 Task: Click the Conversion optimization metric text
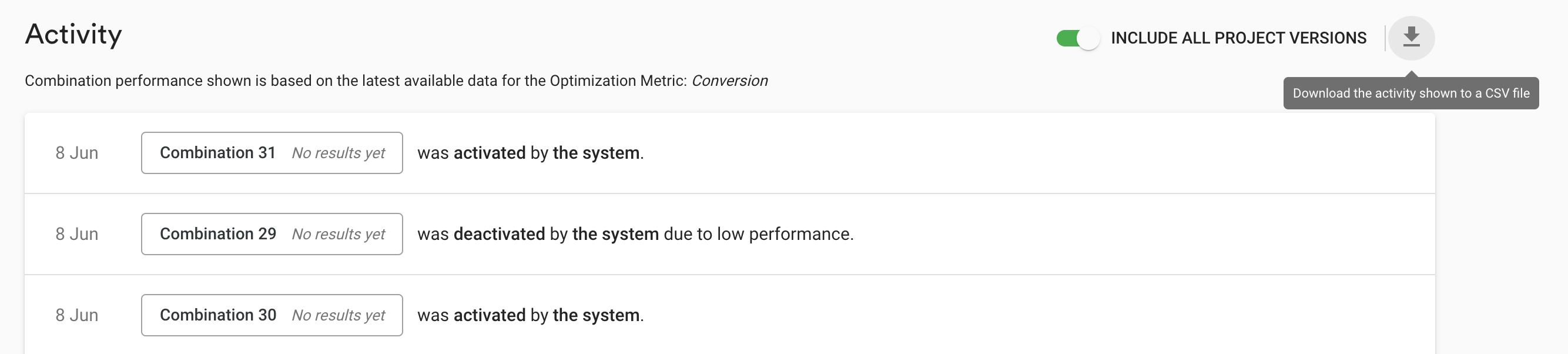click(x=730, y=81)
